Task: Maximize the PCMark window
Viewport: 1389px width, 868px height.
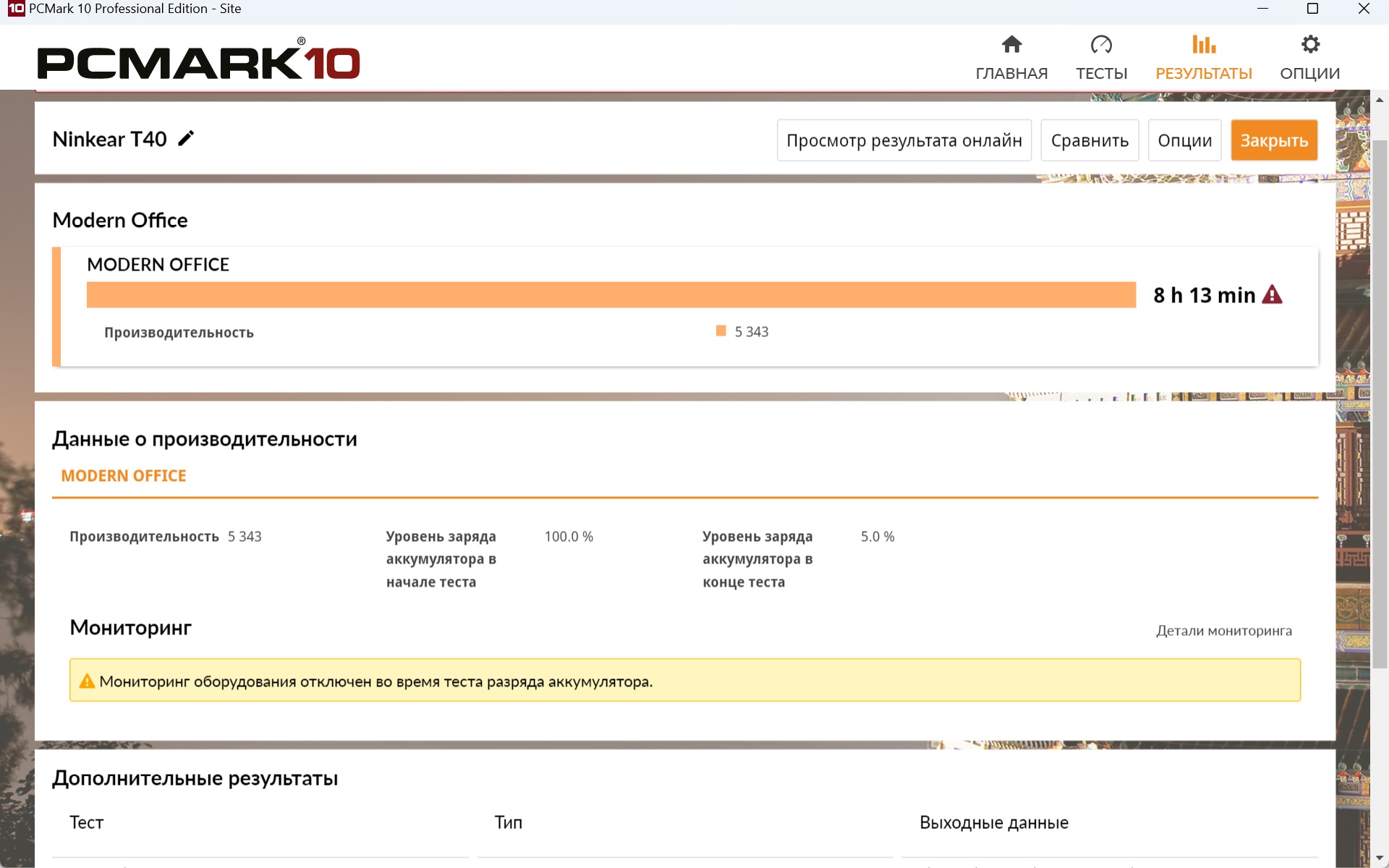Action: click(x=1312, y=9)
